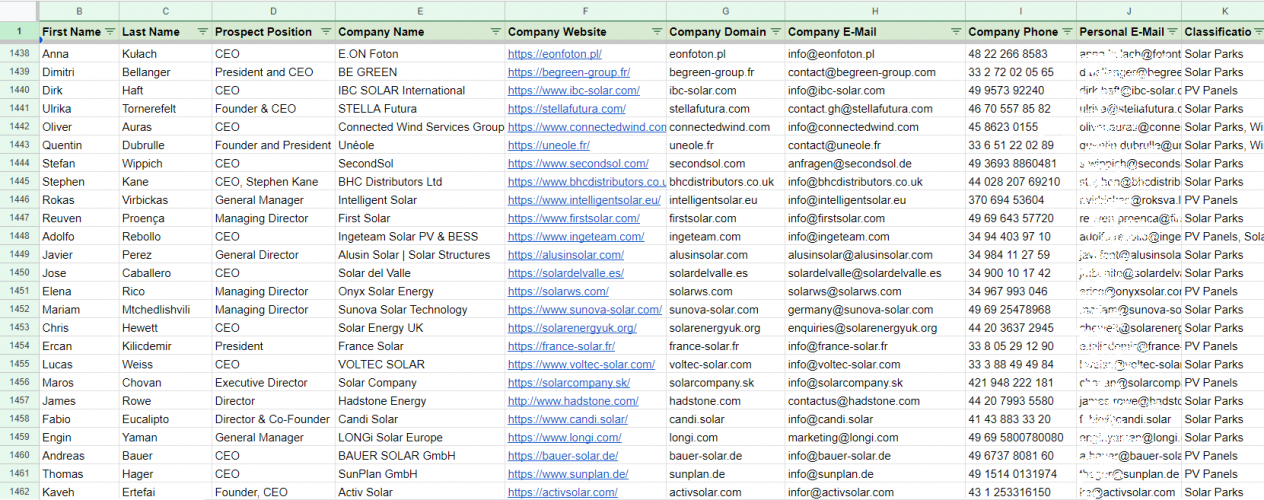This screenshot has width=1264, height=500.
Task: Open the solardelvalle.es link
Action: coord(565,273)
